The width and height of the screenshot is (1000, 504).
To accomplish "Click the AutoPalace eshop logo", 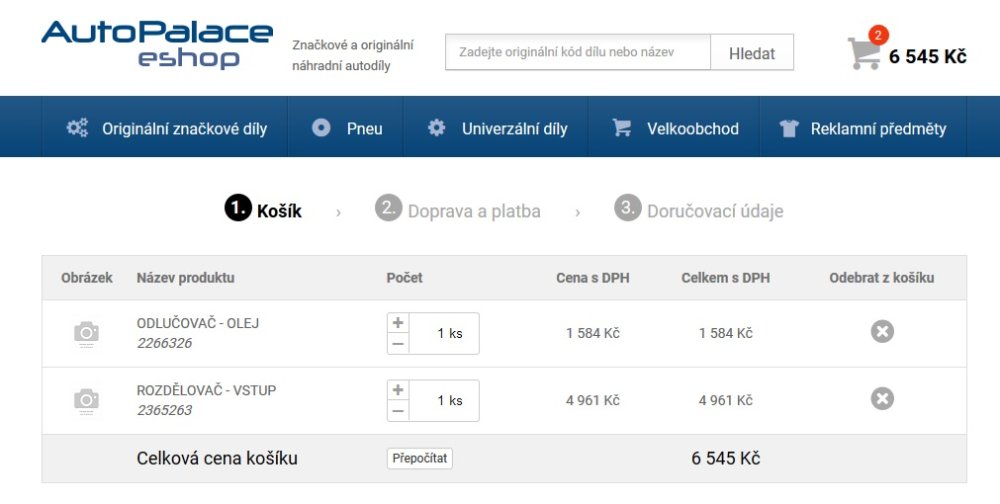I will 157,45.
